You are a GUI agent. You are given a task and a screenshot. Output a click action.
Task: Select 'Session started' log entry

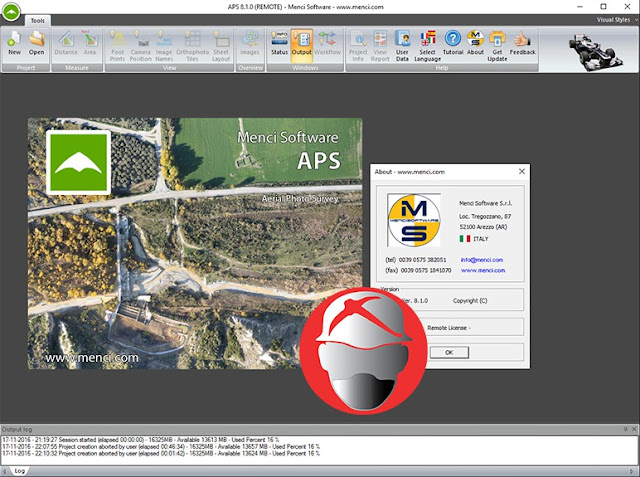coord(141,440)
